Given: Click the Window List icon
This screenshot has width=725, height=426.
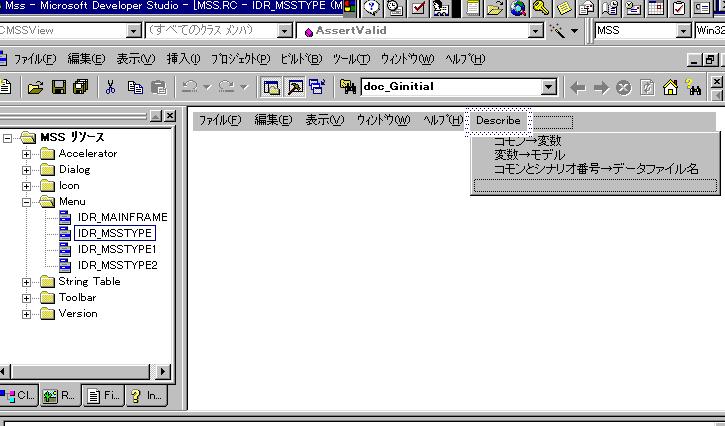Looking at the screenshot, I should tap(317, 87).
